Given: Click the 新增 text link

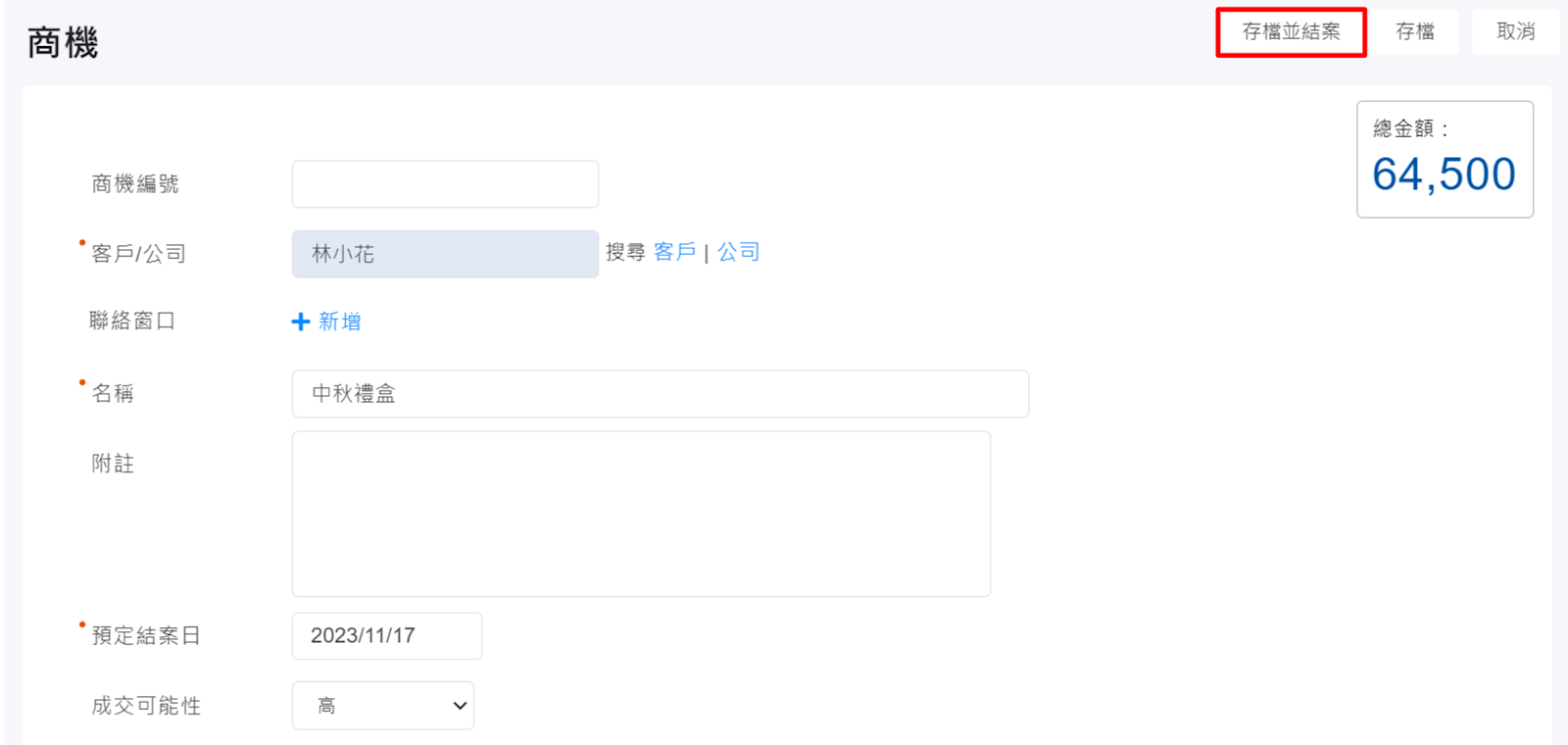Looking at the screenshot, I should pos(340,322).
